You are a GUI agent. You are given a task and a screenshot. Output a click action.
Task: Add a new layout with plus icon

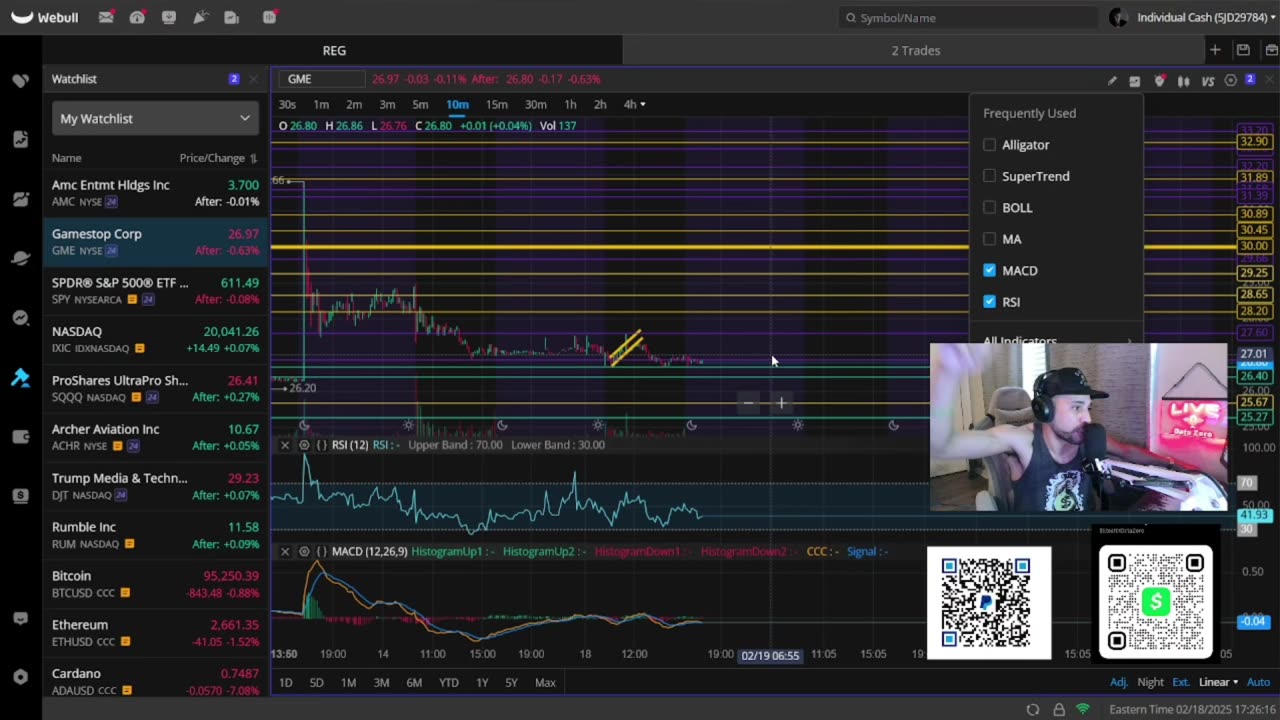1214,50
